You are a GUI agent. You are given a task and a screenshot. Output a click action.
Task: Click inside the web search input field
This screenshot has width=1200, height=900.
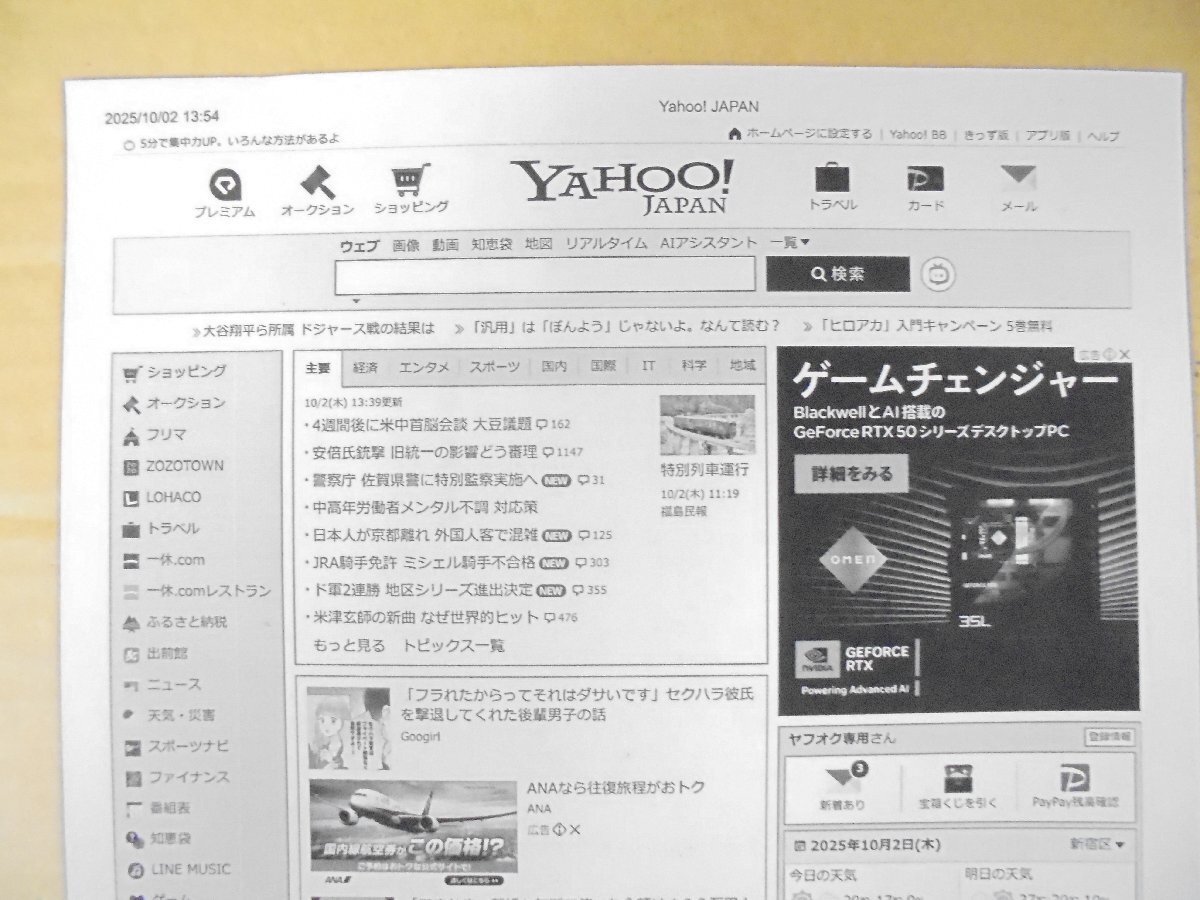click(x=545, y=274)
